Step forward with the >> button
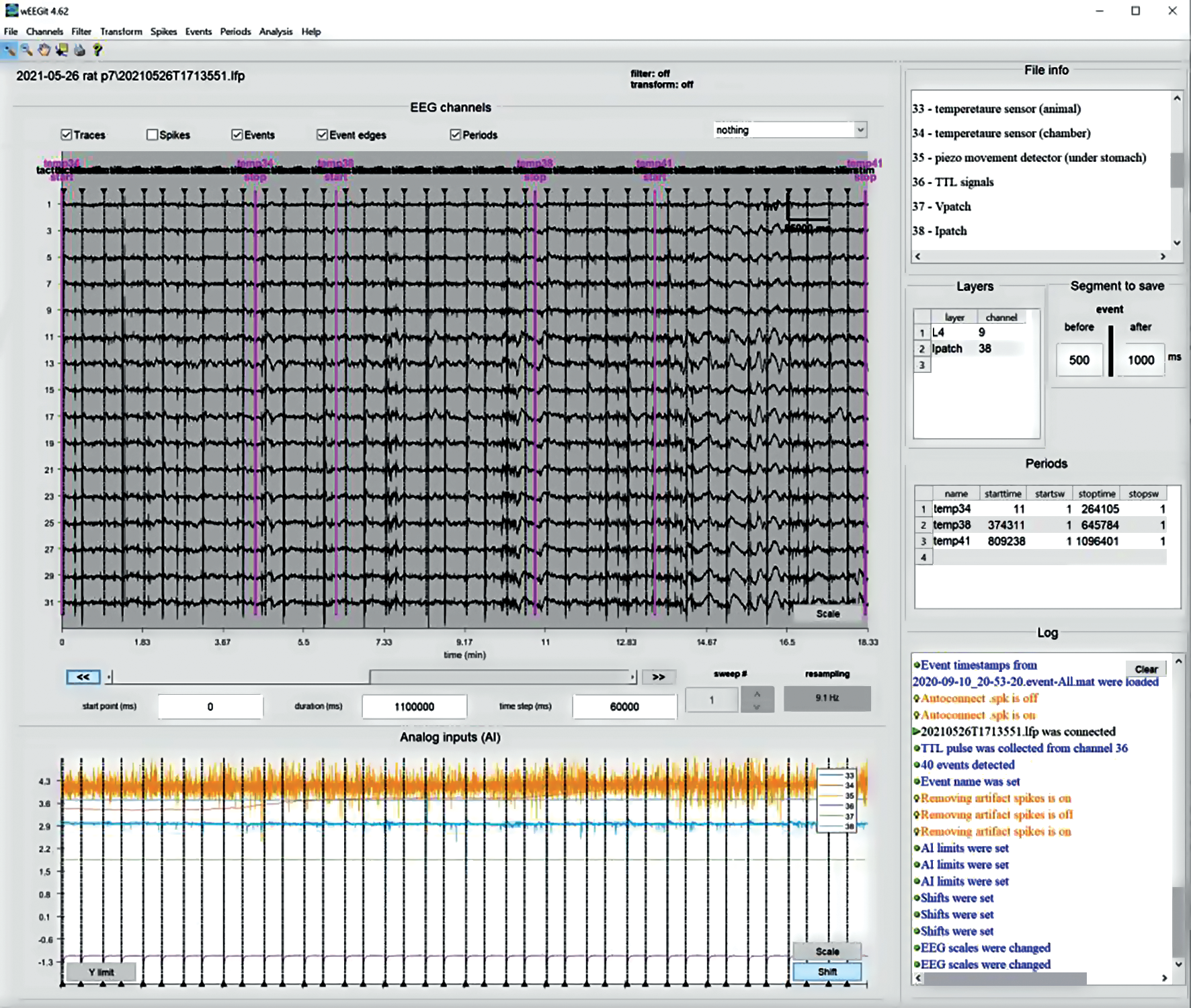Image resolution: width=1191 pixels, height=1008 pixels. pyautogui.click(x=658, y=677)
